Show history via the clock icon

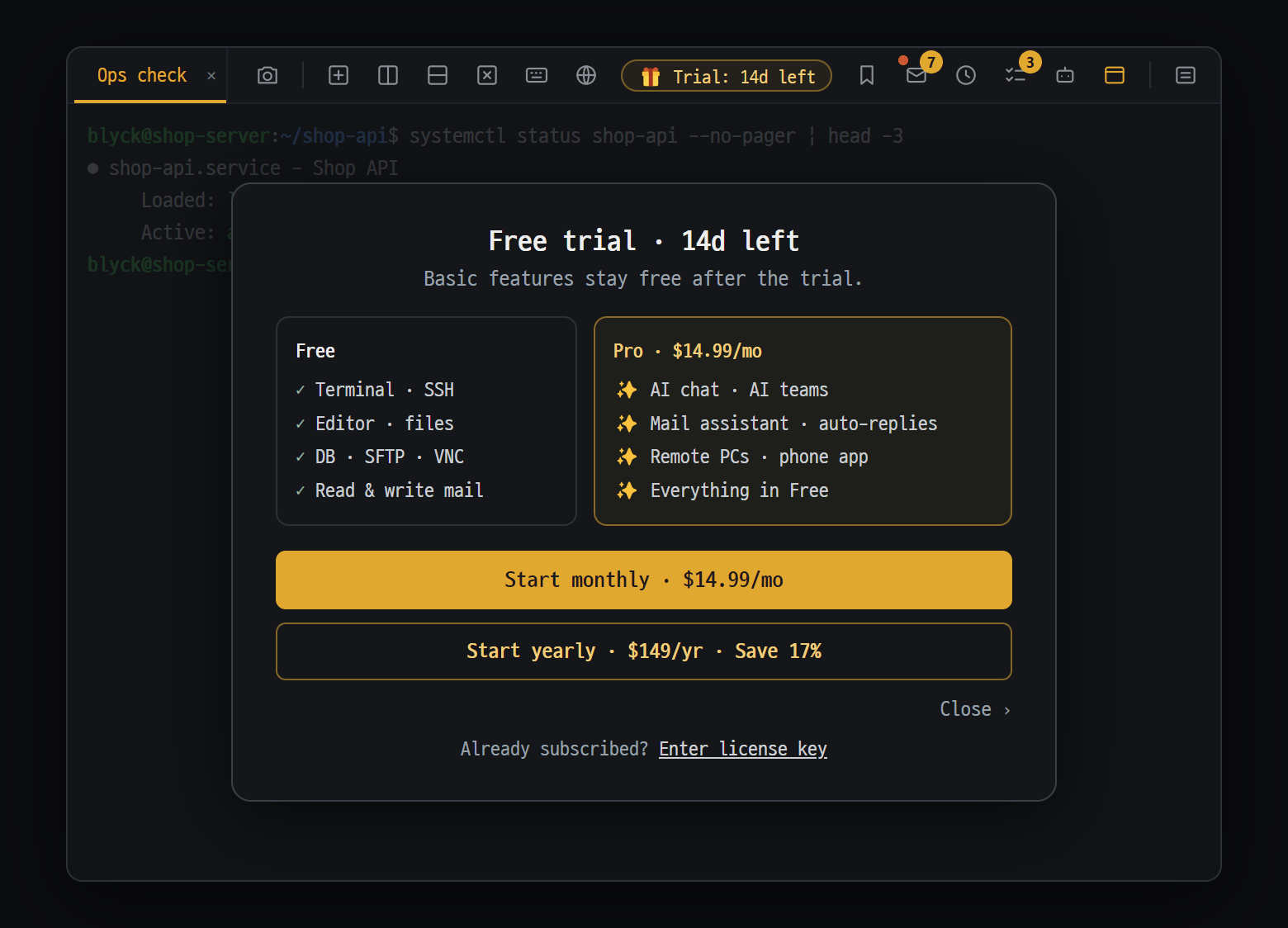point(966,75)
